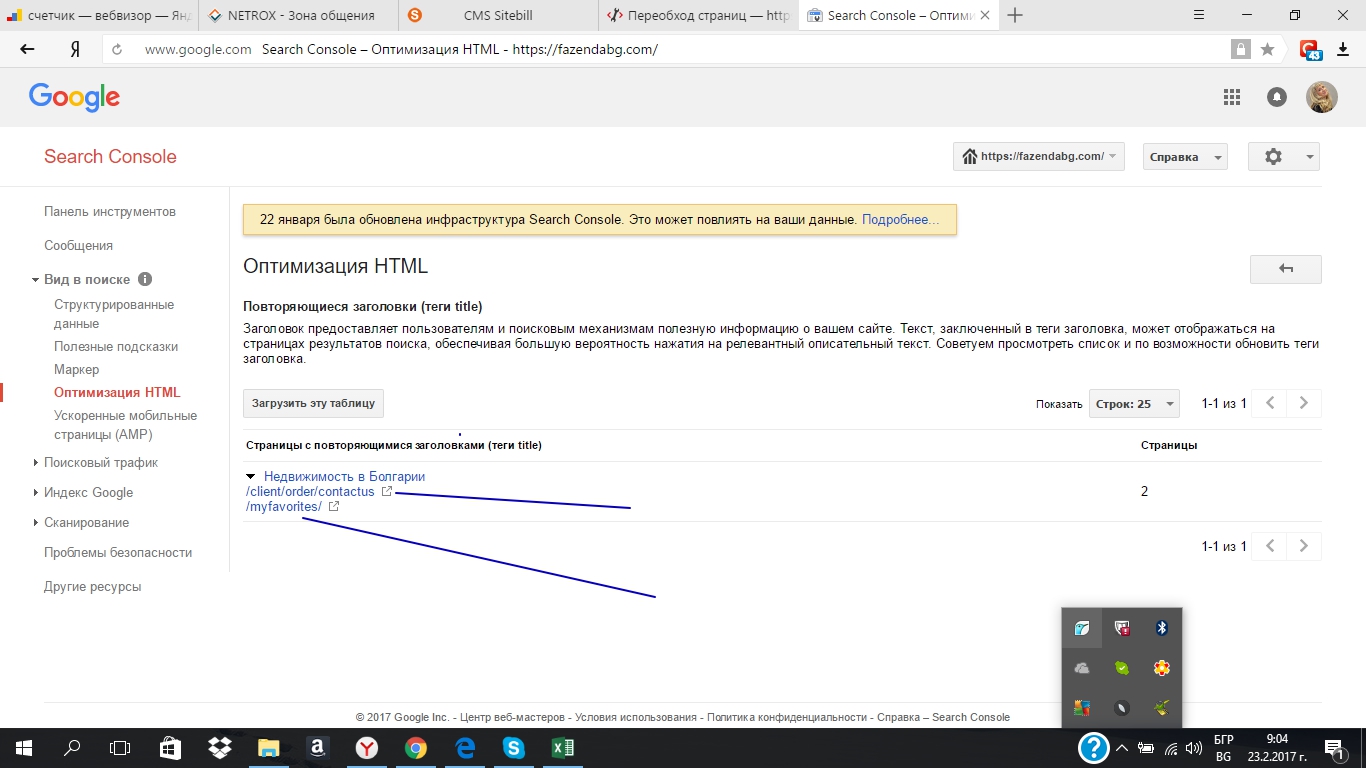Open Ускоренные мобильные страницы (AMP)
This screenshot has height=768, width=1366.
[x=126, y=425]
